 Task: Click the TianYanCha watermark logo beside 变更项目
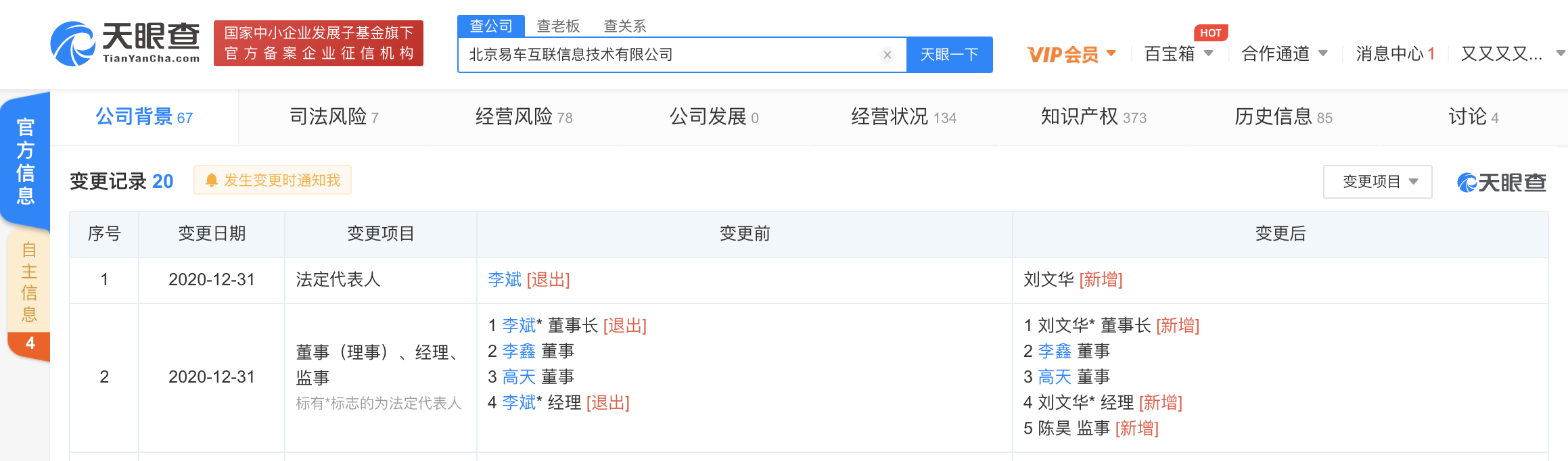(x=1502, y=183)
